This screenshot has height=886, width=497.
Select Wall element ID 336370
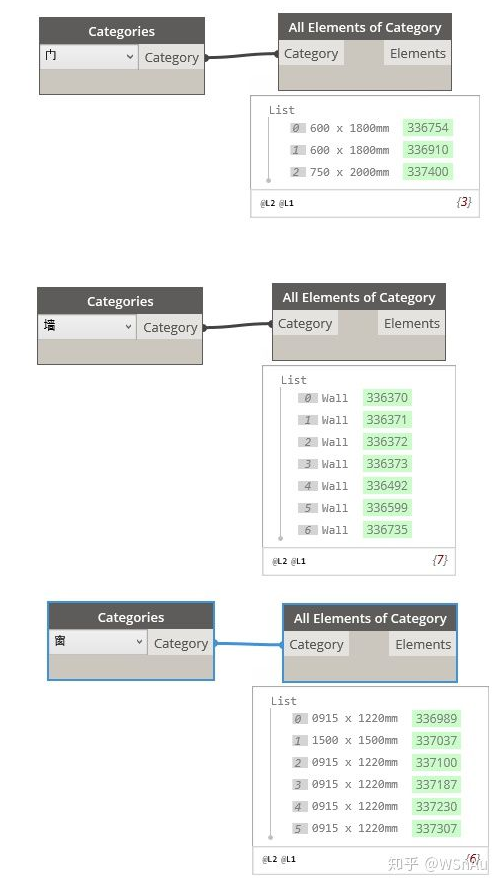(x=387, y=398)
